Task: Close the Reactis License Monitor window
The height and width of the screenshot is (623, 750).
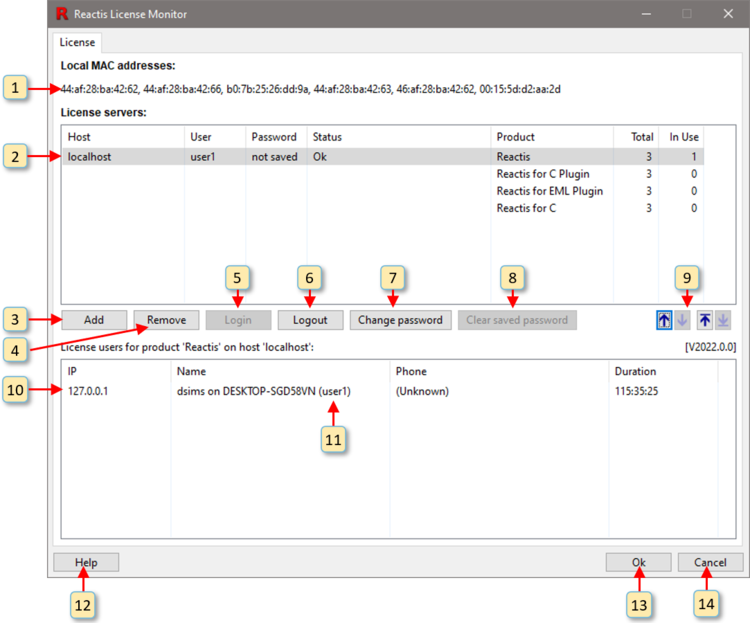Action: (x=728, y=14)
